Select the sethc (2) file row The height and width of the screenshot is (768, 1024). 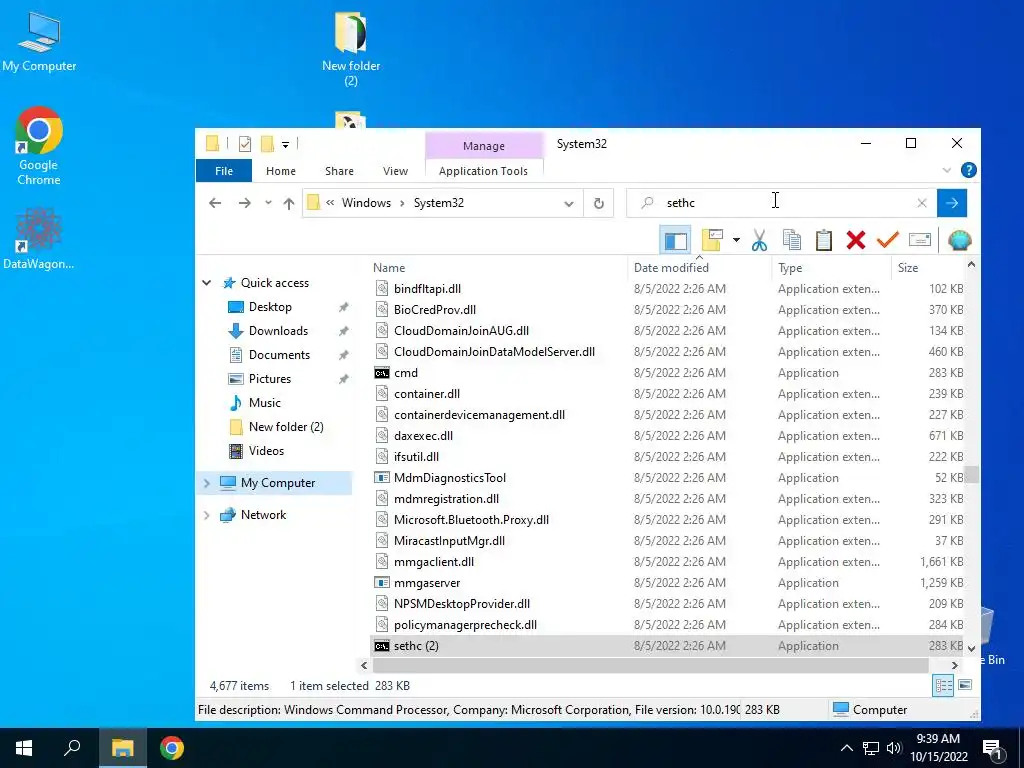(x=667, y=646)
